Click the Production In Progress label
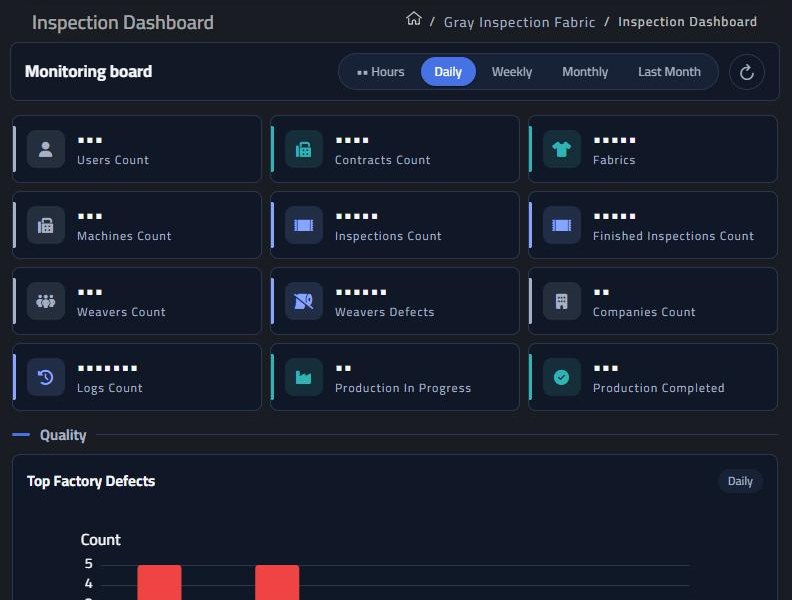 pos(403,388)
